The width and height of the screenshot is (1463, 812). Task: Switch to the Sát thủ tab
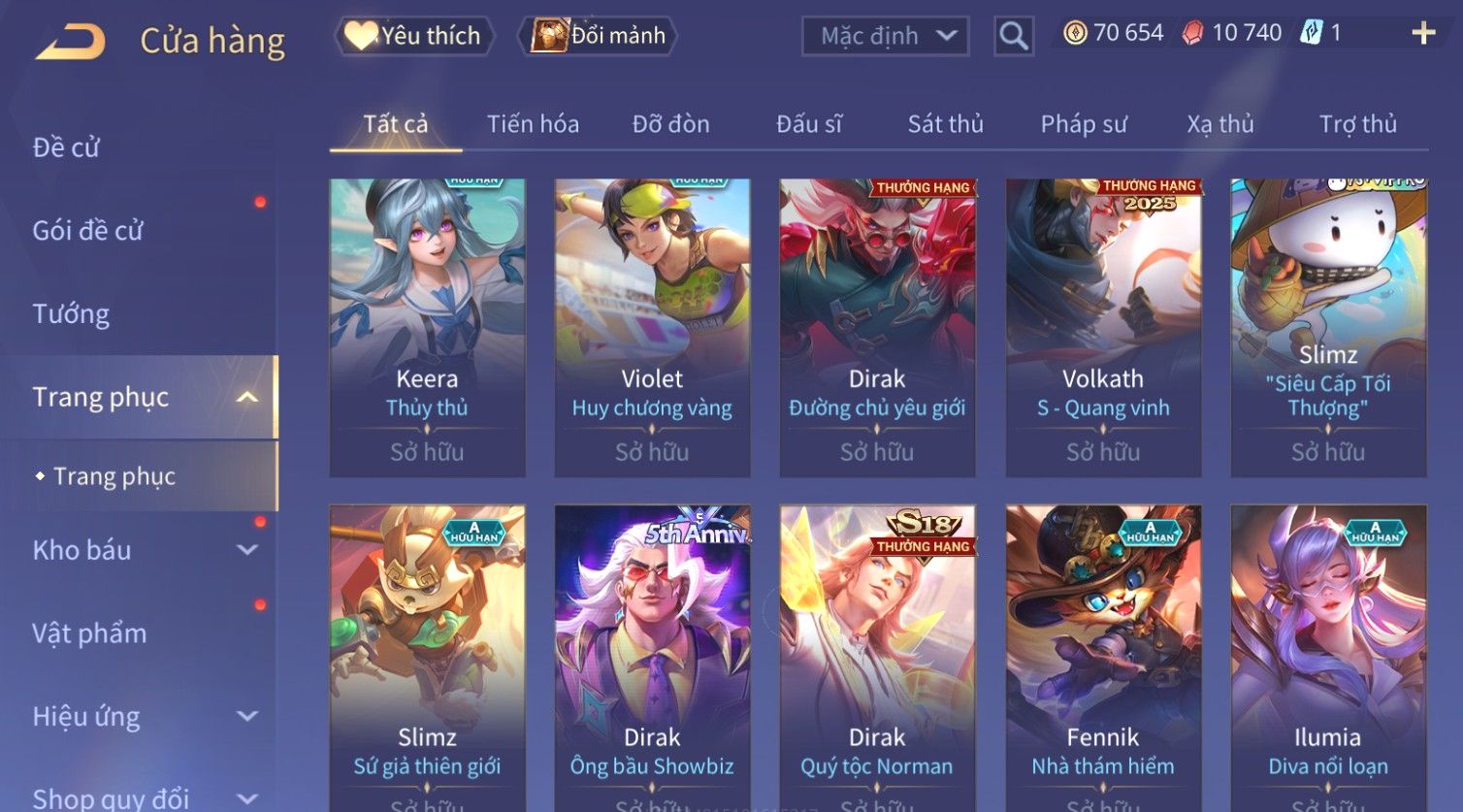[x=945, y=124]
